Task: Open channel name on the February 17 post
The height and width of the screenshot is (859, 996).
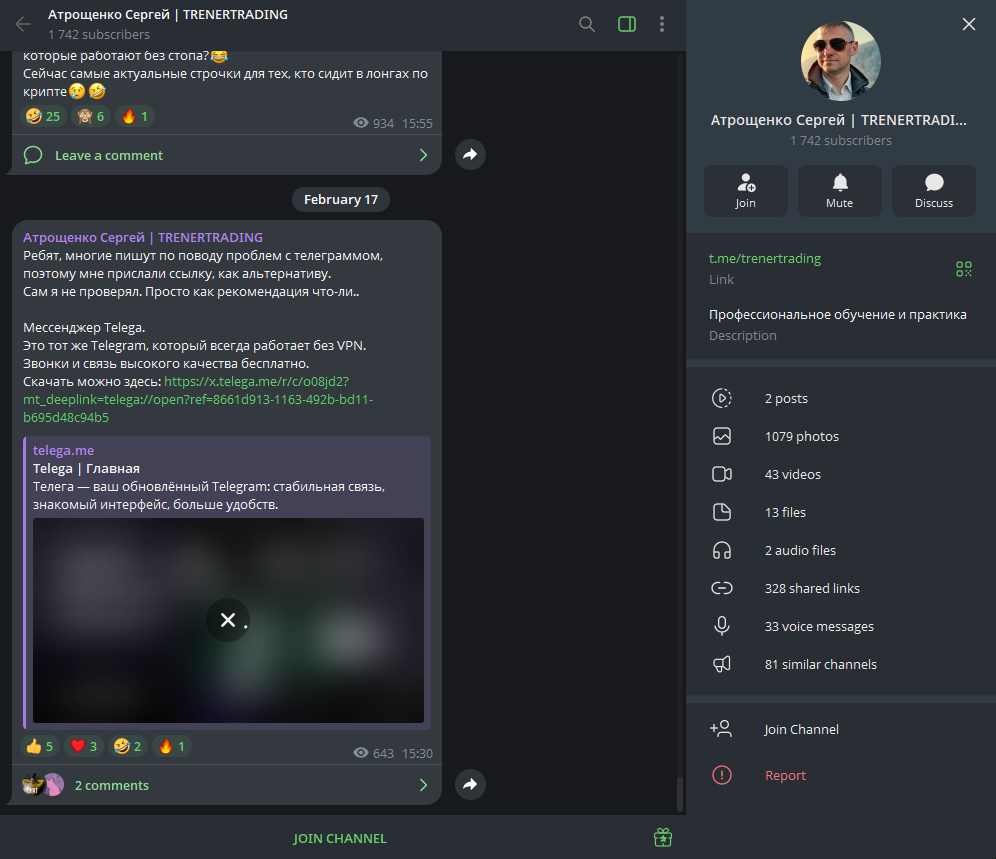Action: tap(143, 238)
